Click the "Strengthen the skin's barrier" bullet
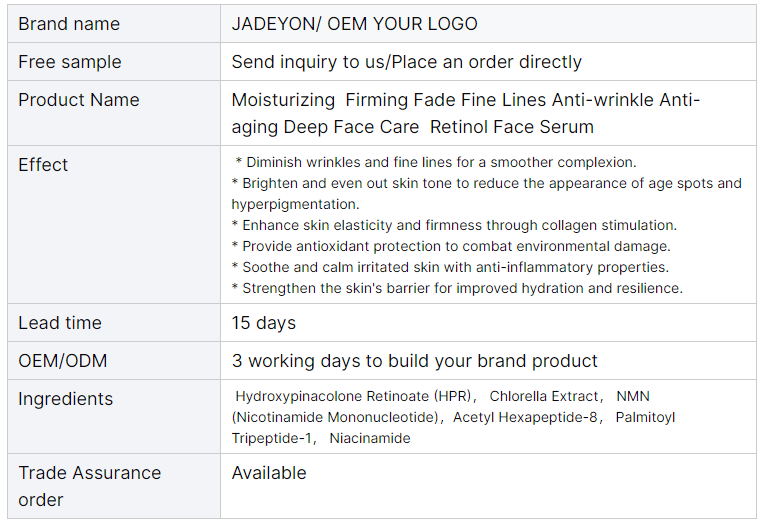The width and height of the screenshot is (762, 524). click(456, 288)
